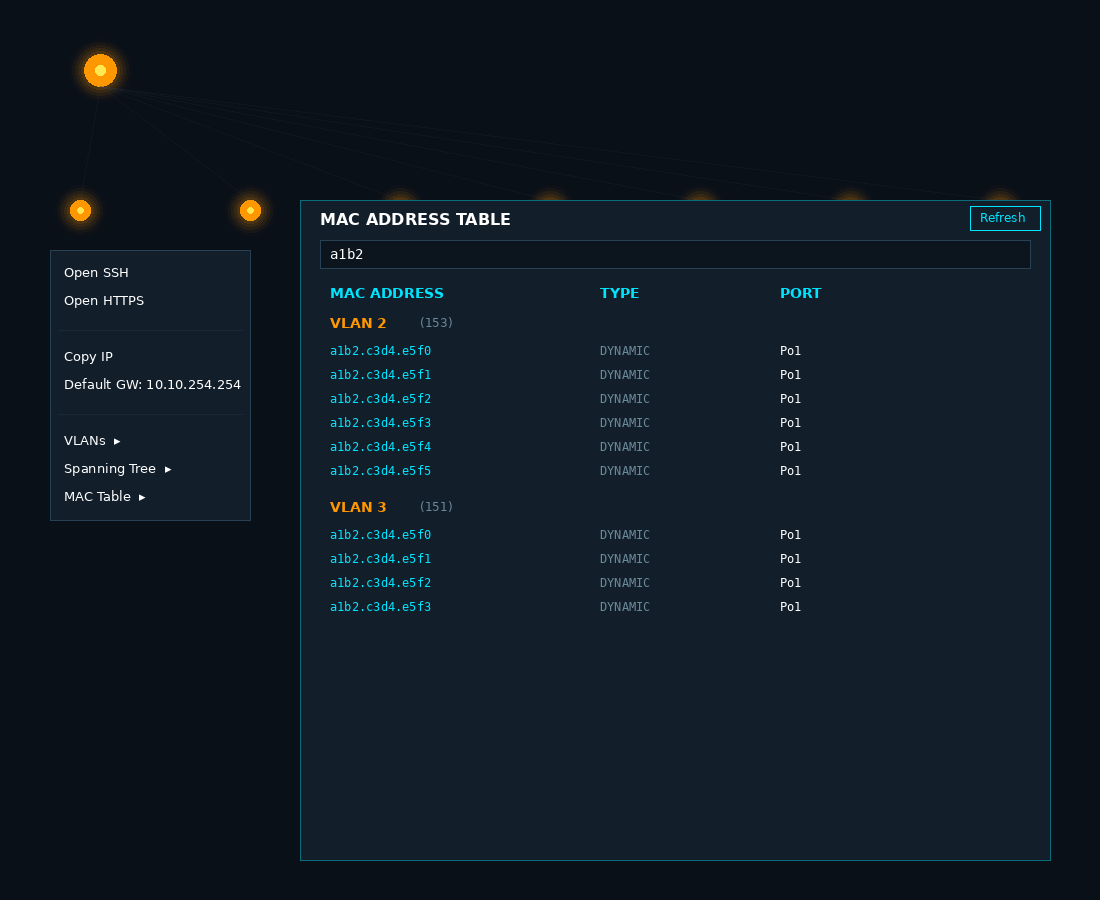Expand the Spanning Tree submenu

point(117,469)
